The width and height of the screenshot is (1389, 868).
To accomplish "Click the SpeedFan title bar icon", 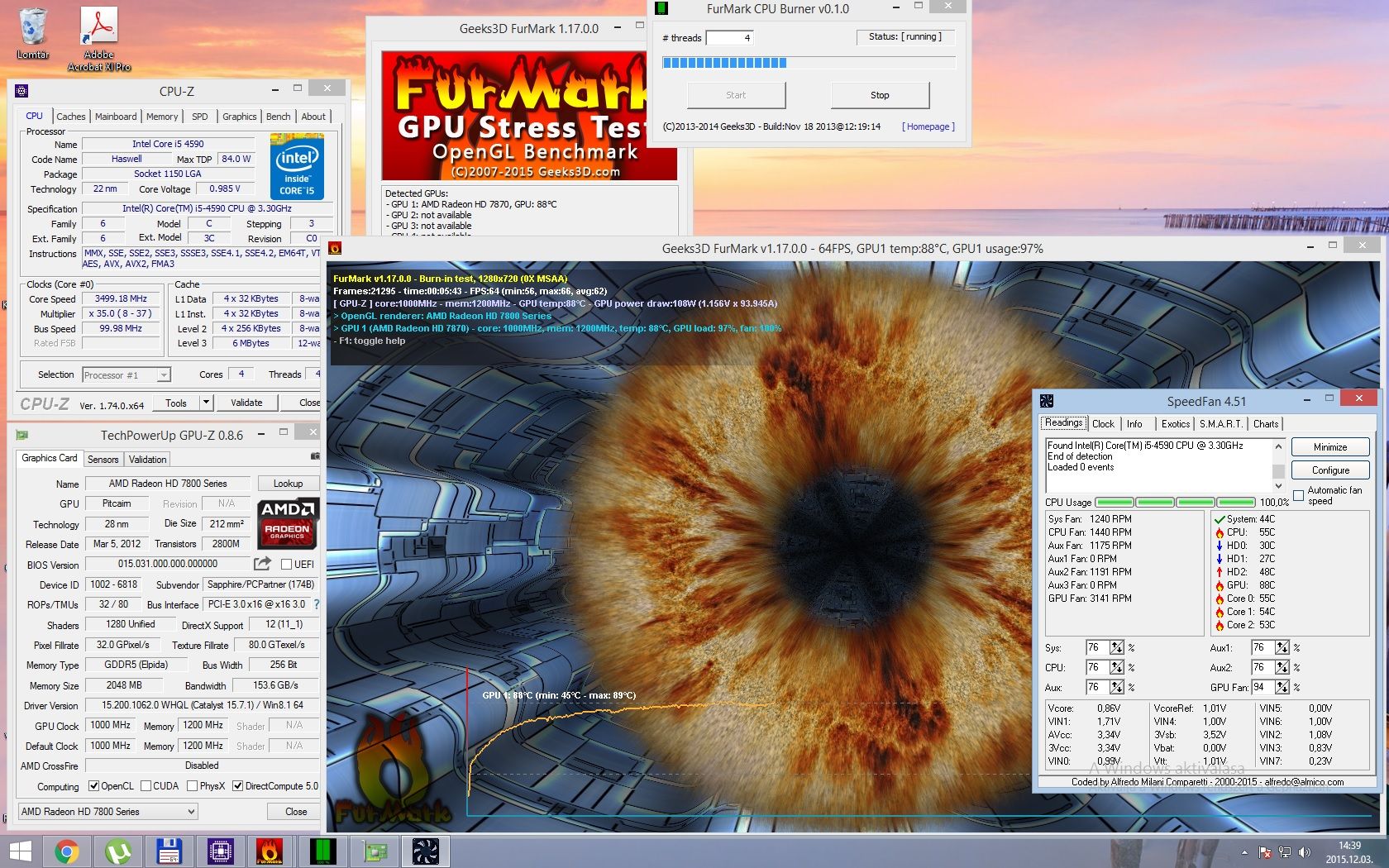I will (x=1047, y=401).
